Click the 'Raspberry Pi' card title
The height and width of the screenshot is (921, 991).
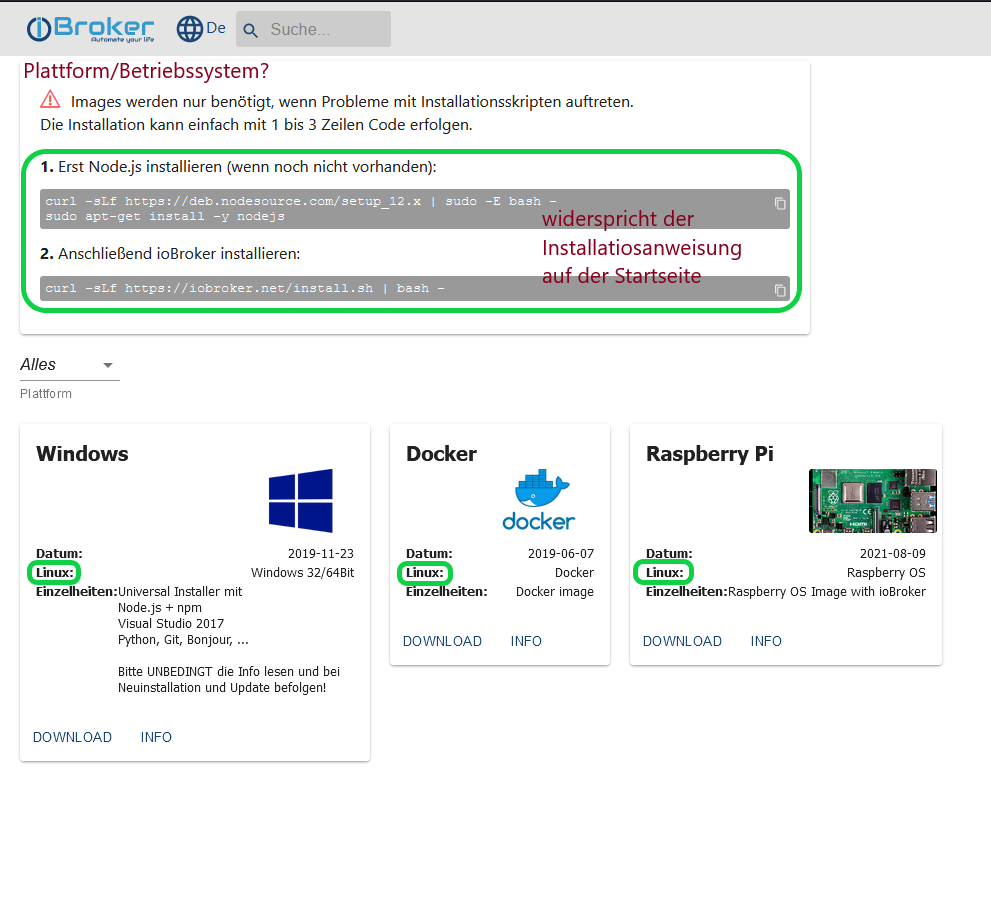coord(710,454)
